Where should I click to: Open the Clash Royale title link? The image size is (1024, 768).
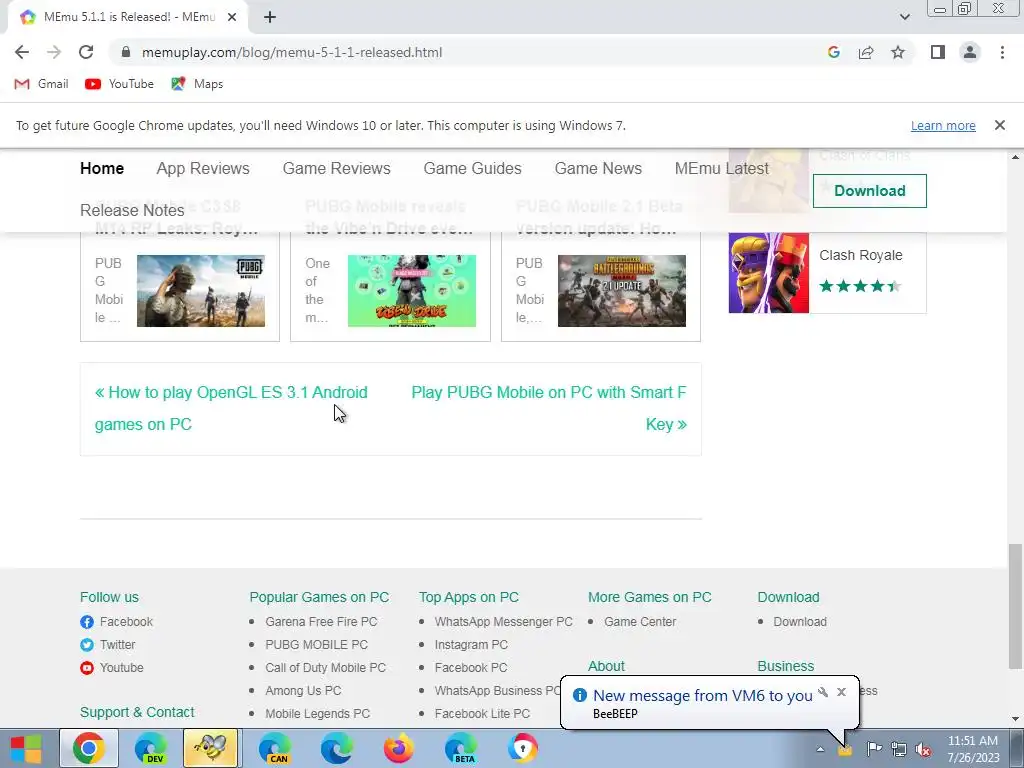(x=861, y=255)
